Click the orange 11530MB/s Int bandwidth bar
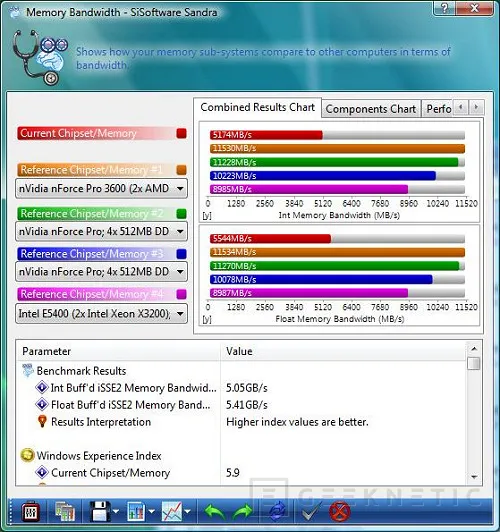This screenshot has height=532, width=500. [x=337, y=149]
